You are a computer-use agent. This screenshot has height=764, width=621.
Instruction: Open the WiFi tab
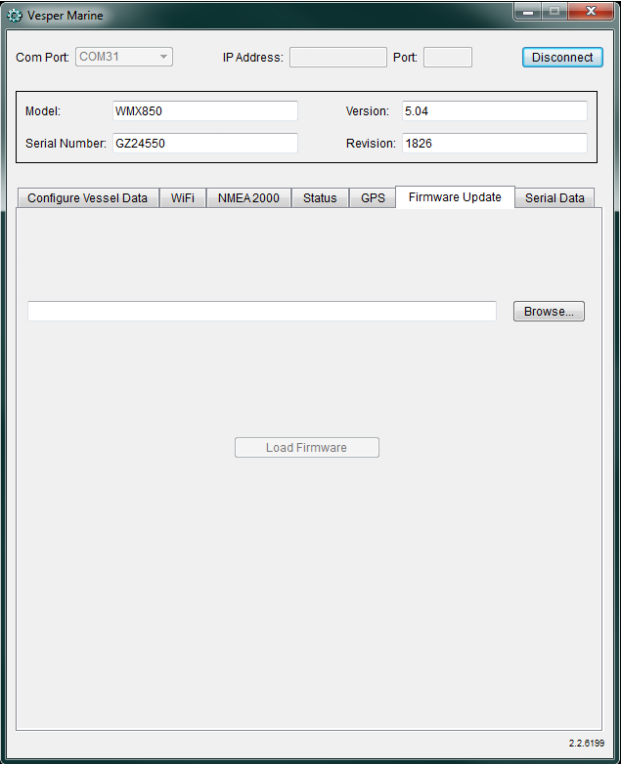[183, 198]
